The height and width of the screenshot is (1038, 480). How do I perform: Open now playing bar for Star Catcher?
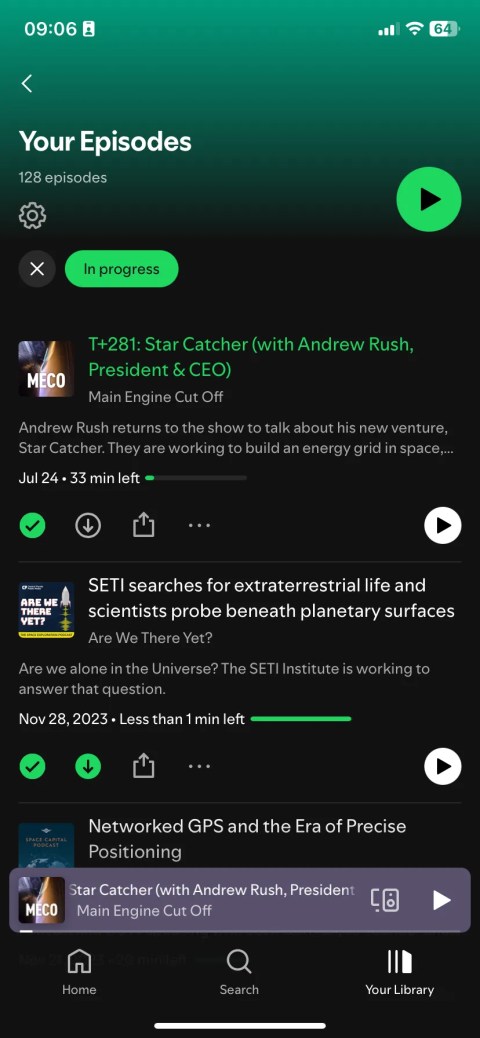coord(240,900)
